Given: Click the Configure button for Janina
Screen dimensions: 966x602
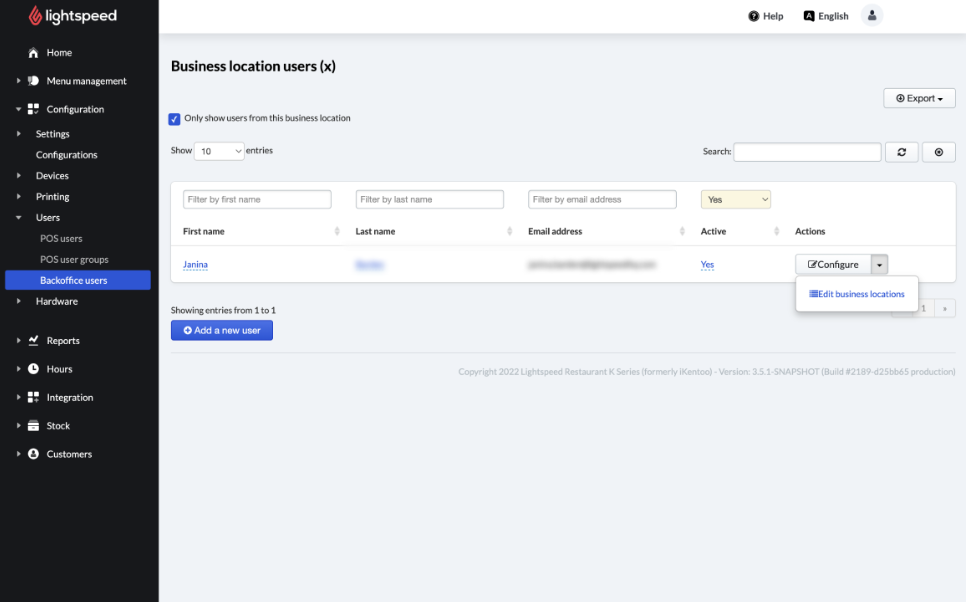Looking at the screenshot, I should (x=833, y=265).
